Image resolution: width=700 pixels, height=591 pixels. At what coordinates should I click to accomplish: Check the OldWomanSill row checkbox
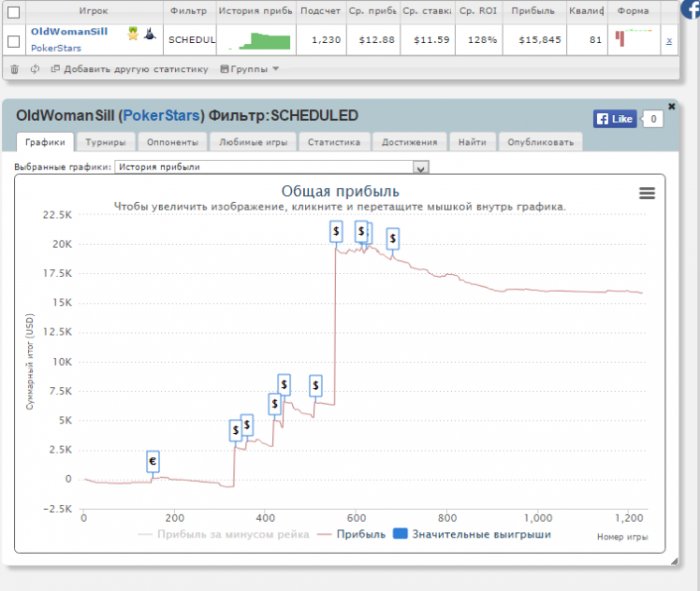point(13,41)
